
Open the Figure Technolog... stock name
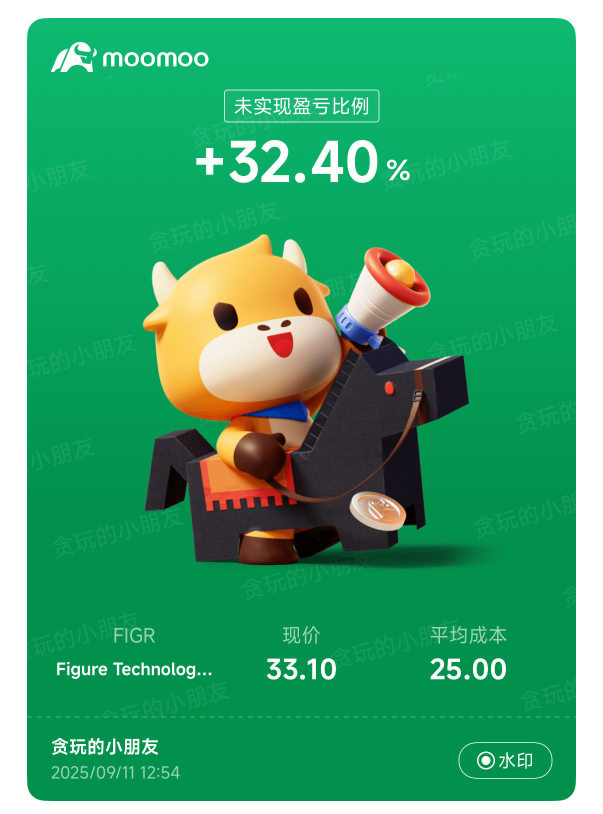[x=134, y=669]
